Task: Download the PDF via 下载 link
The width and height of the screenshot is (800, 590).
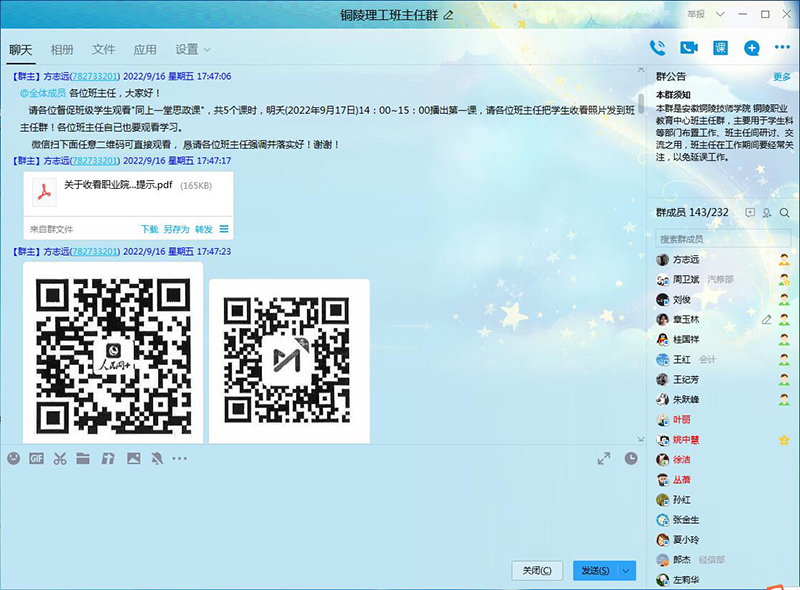Action: (x=149, y=229)
